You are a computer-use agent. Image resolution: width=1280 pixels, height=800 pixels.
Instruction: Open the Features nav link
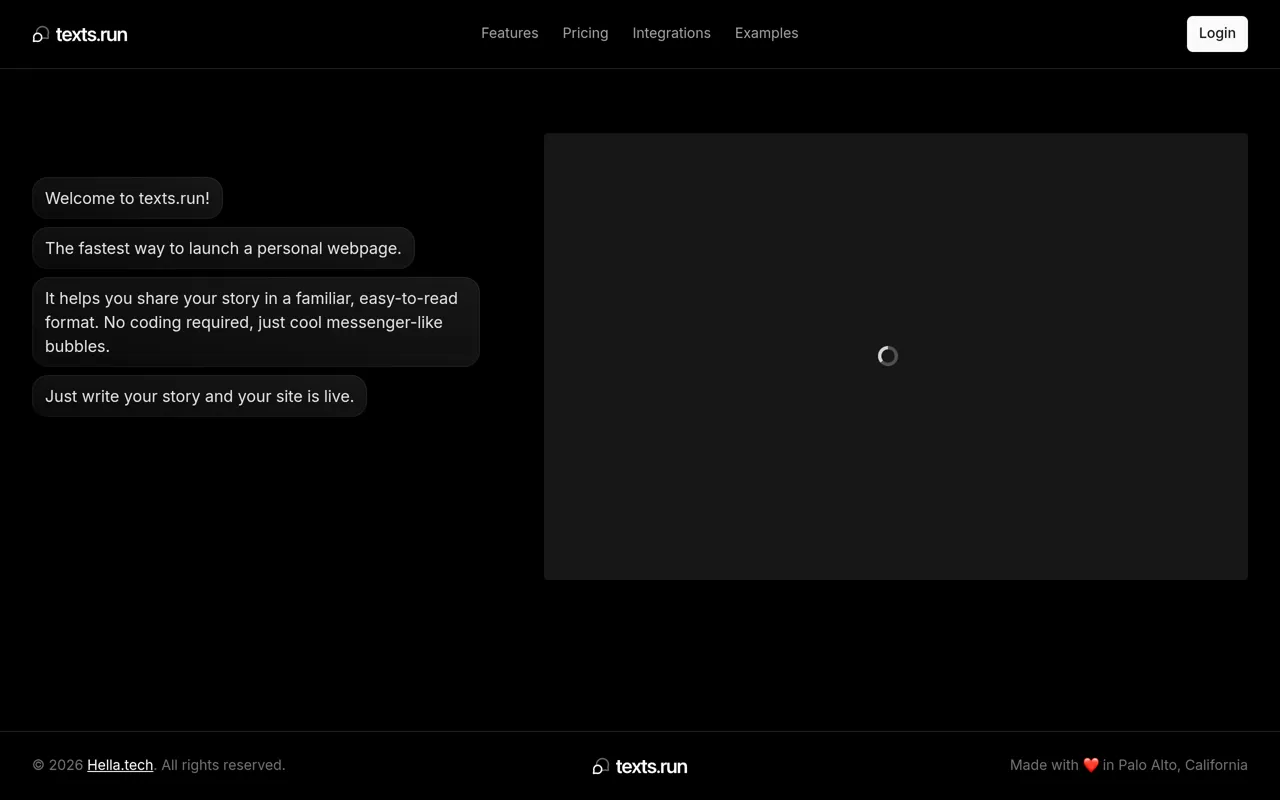pyautogui.click(x=509, y=33)
